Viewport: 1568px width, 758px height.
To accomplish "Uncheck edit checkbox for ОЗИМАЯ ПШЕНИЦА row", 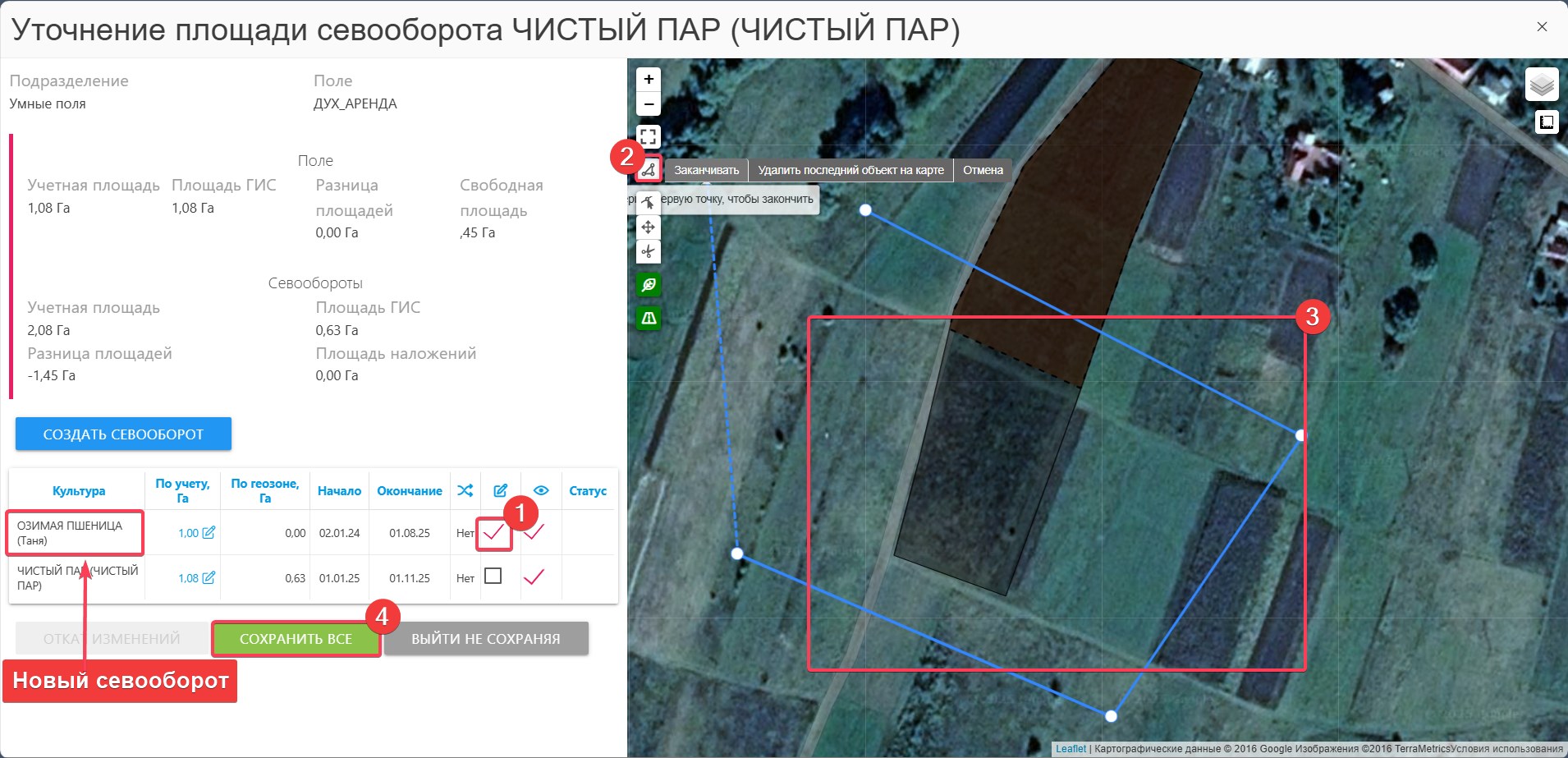I will click(x=493, y=532).
